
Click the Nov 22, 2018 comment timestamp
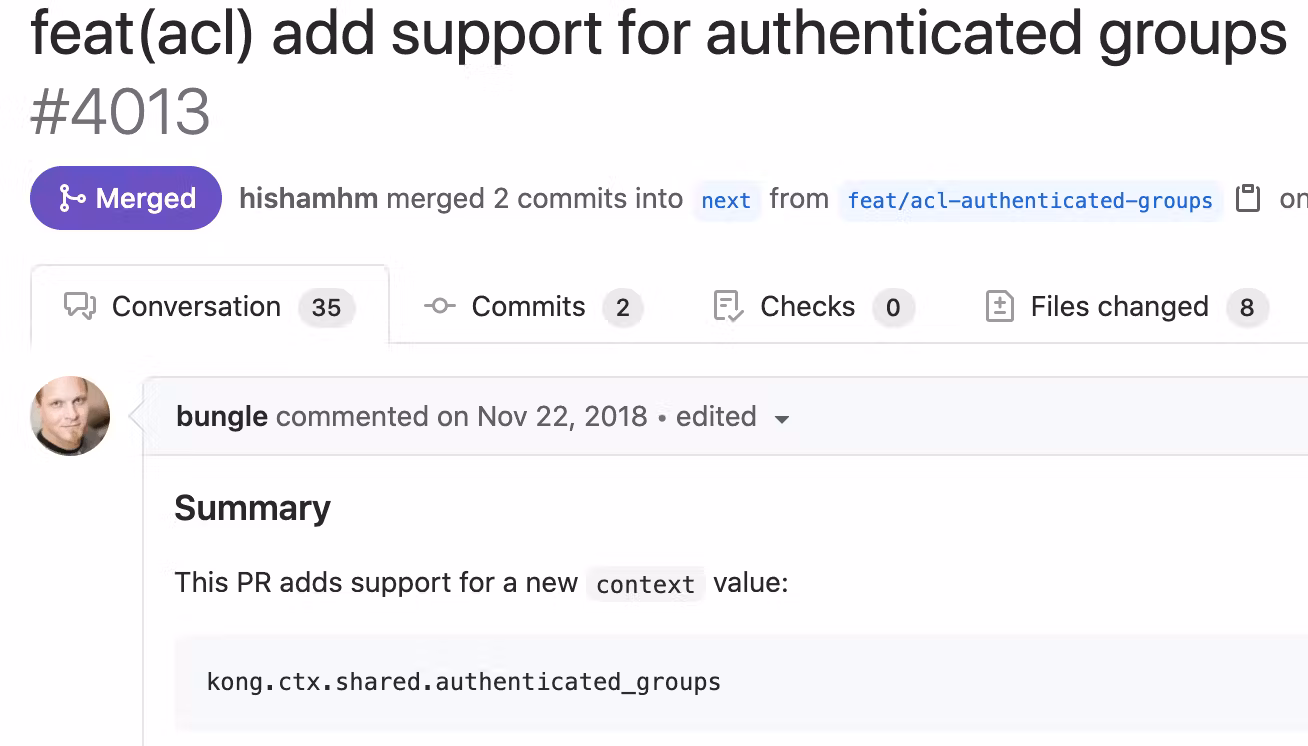click(562, 416)
